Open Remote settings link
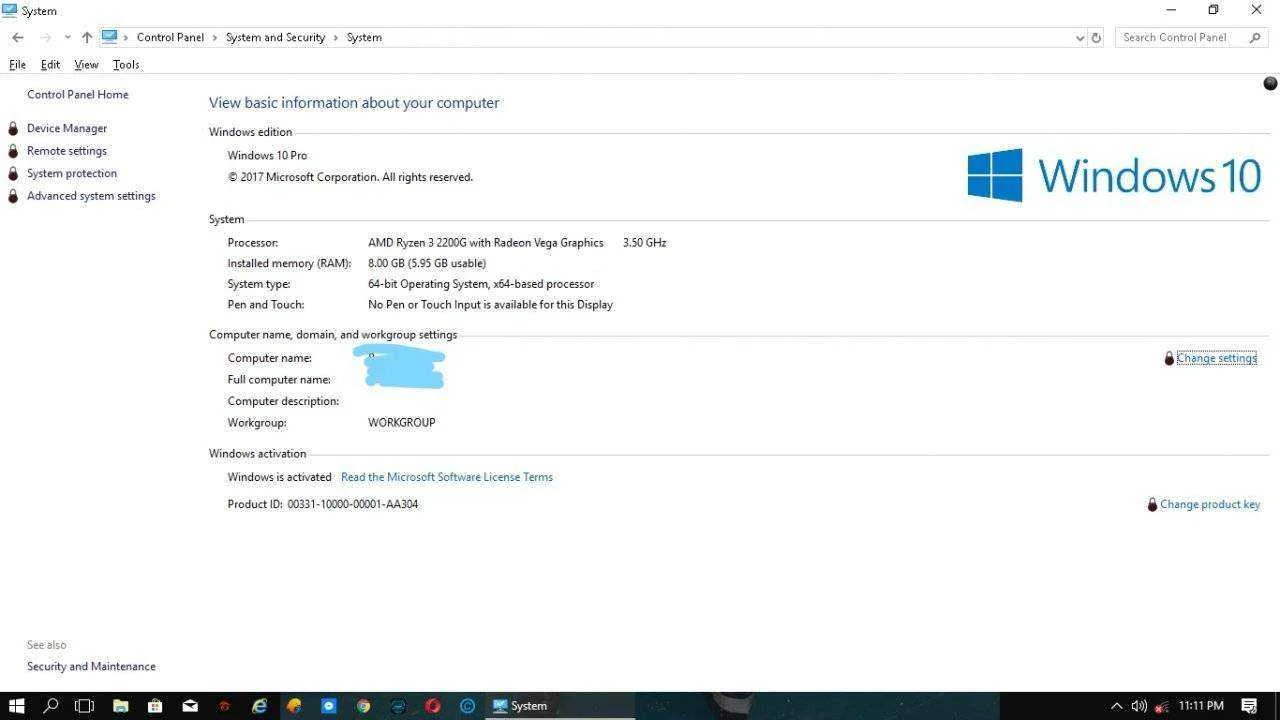This screenshot has width=1280, height=720. coord(67,151)
